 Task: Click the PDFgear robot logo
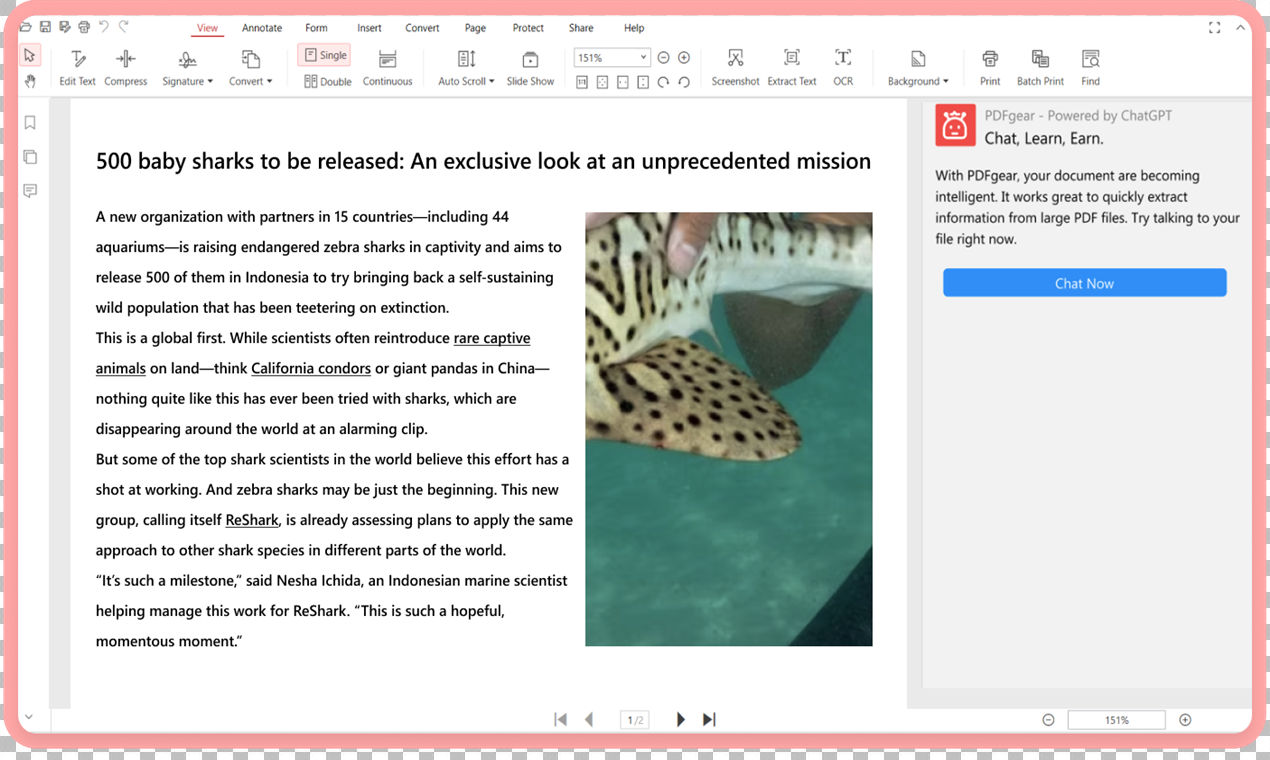[x=955, y=126]
